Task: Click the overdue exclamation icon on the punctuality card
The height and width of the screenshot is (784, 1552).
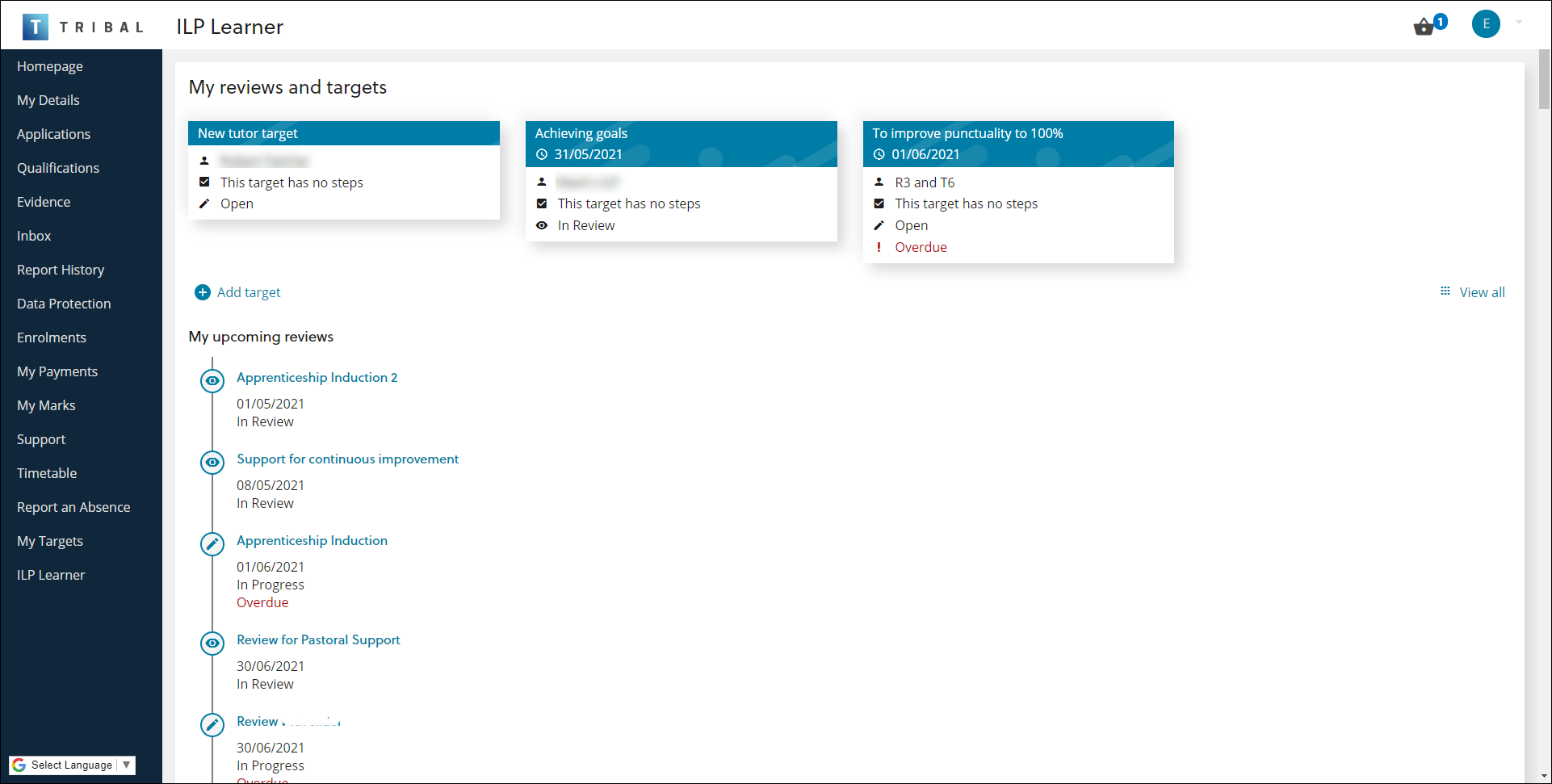Action: point(879,247)
